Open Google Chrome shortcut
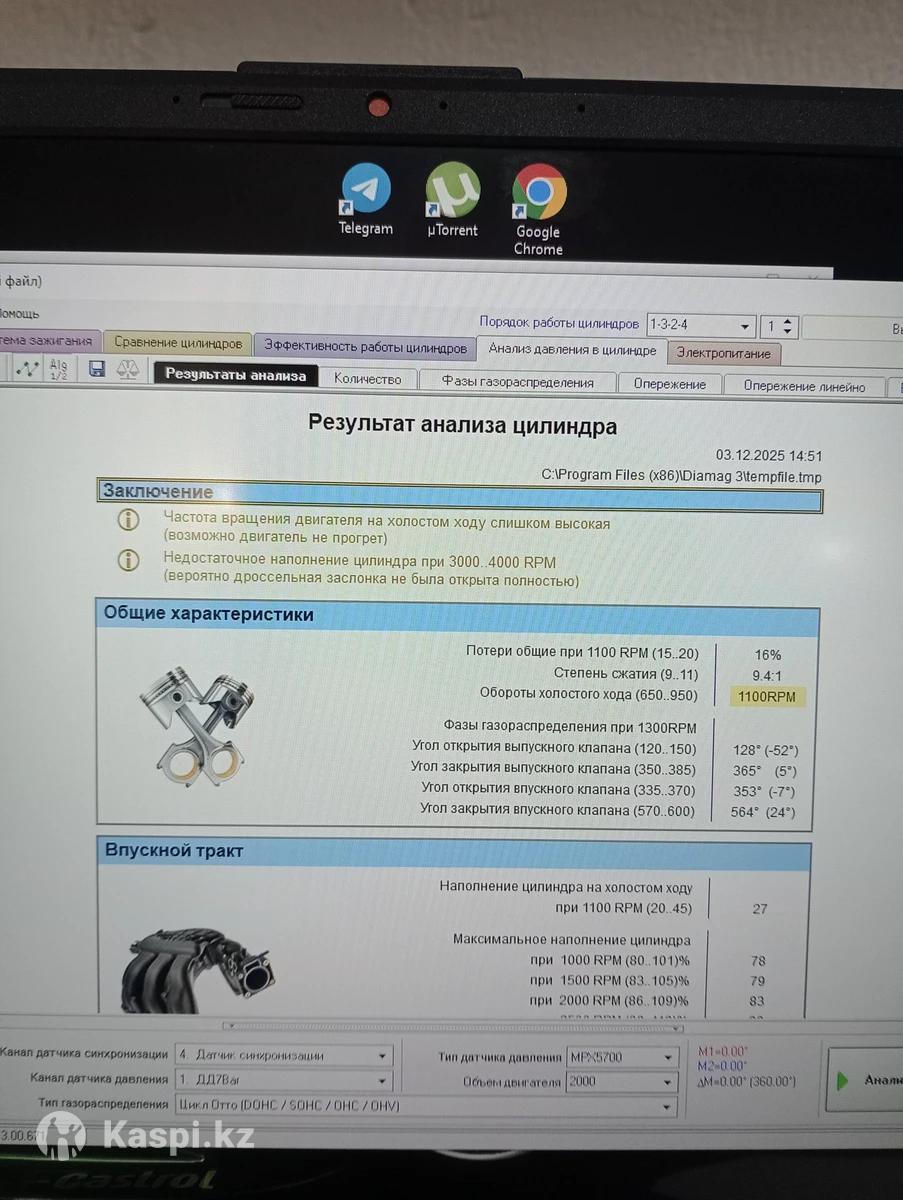The height and width of the screenshot is (1200, 903). tap(539, 192)
